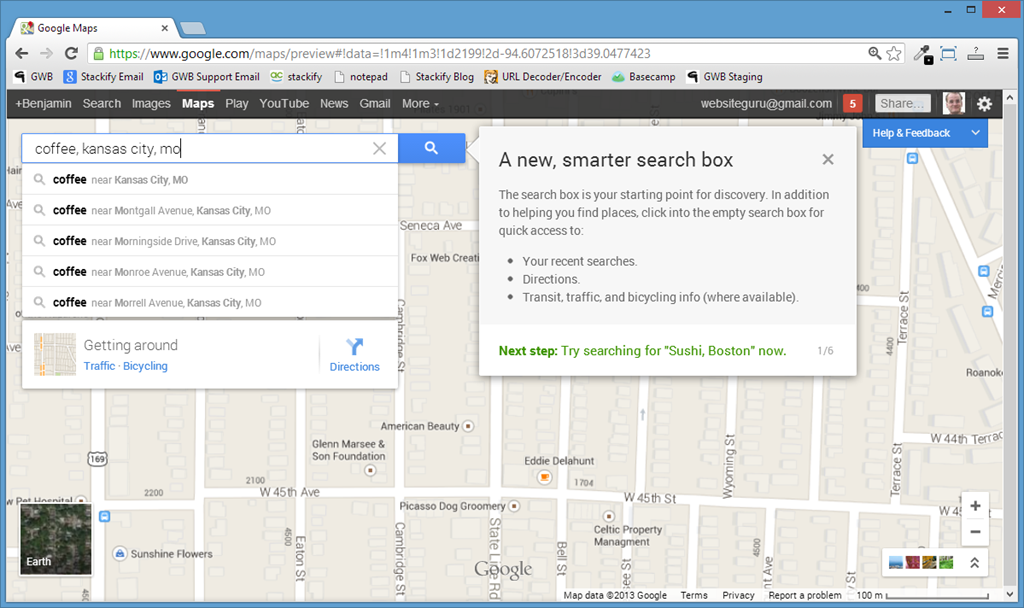Viewport: 1024px width, 608px height.
Task: Go to News in Google bar
Action: (x=334, y=103)
